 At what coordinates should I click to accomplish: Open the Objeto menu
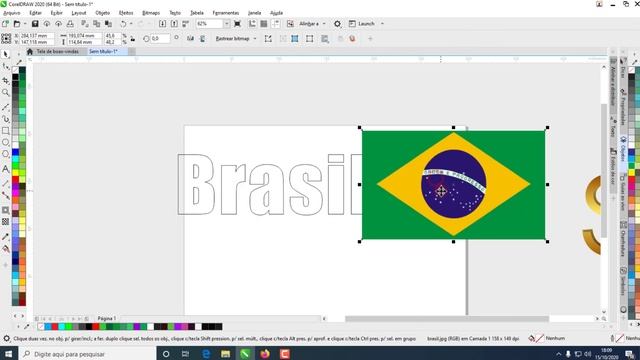[102, 13]
